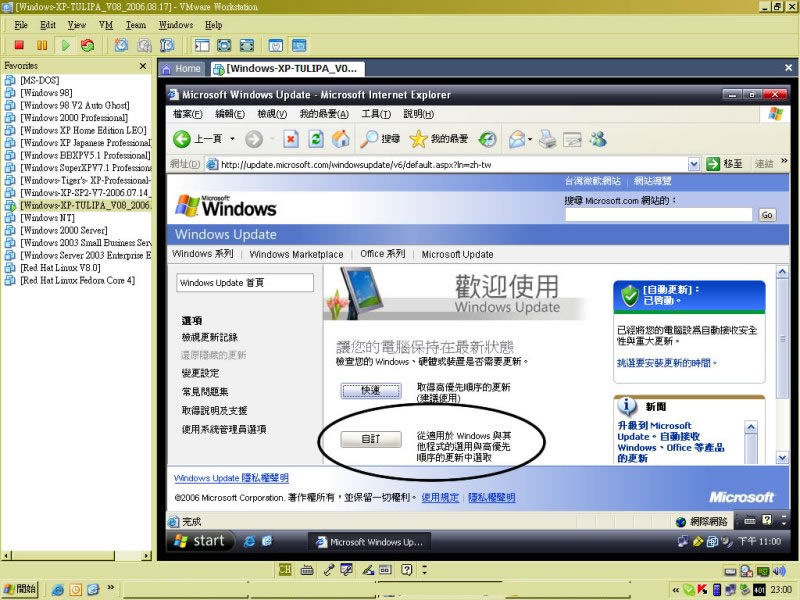Click the Revert to snapshot icon
This screenshot has height=600, width=800.
pyautogui.click(x=144, y=45)
